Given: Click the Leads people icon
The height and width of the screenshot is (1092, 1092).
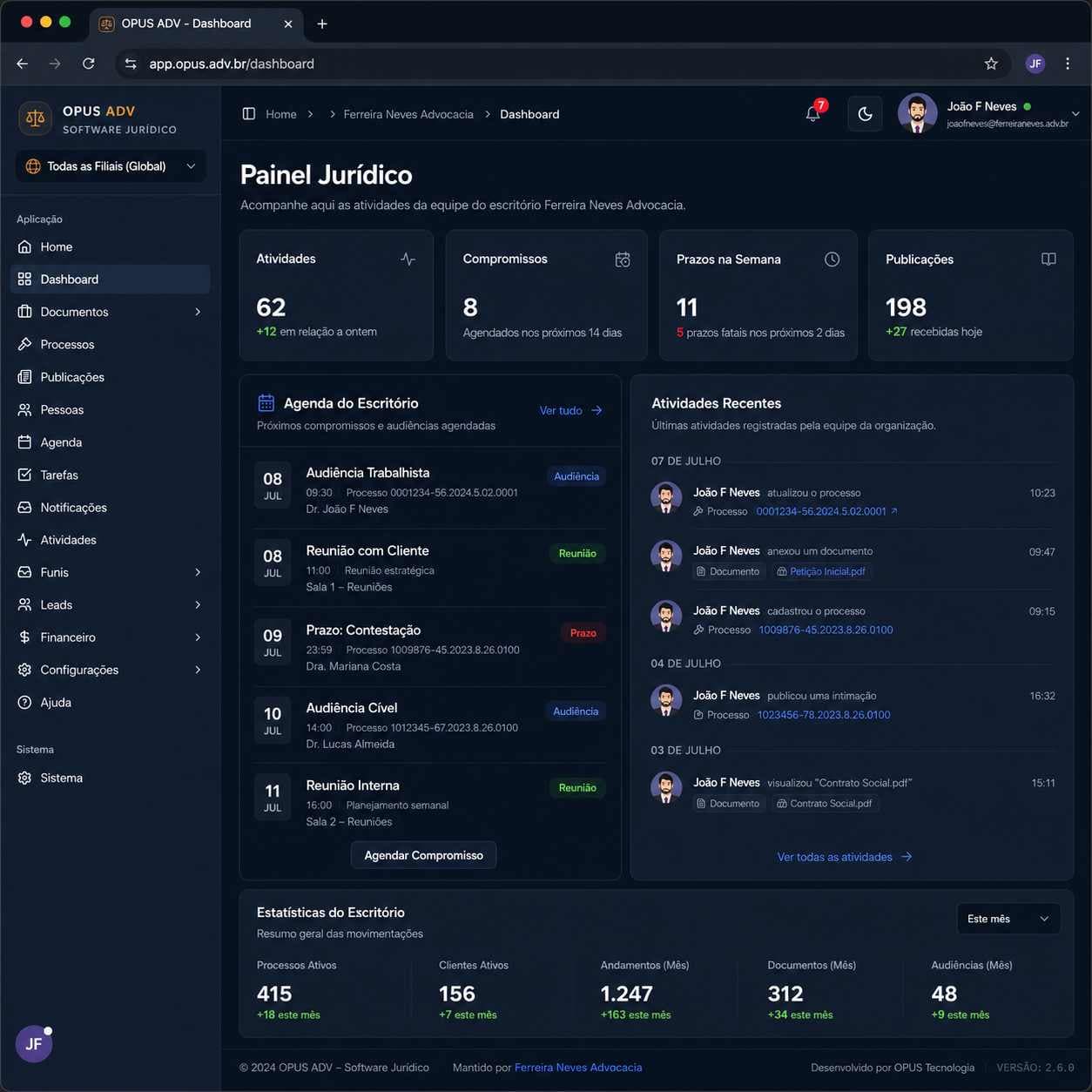Looking at the screenshot, I should click(24, 605).
